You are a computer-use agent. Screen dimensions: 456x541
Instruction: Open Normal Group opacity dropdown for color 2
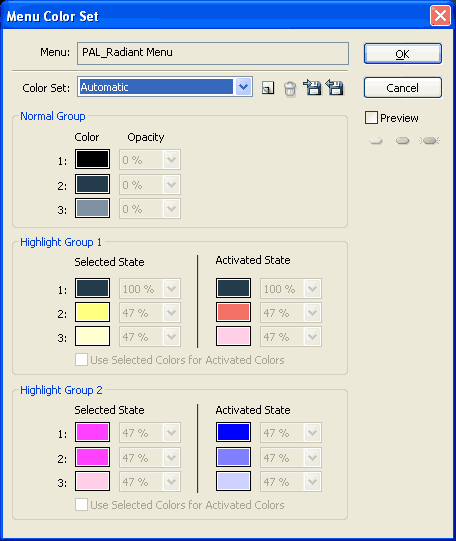click(x=150, y=184)
